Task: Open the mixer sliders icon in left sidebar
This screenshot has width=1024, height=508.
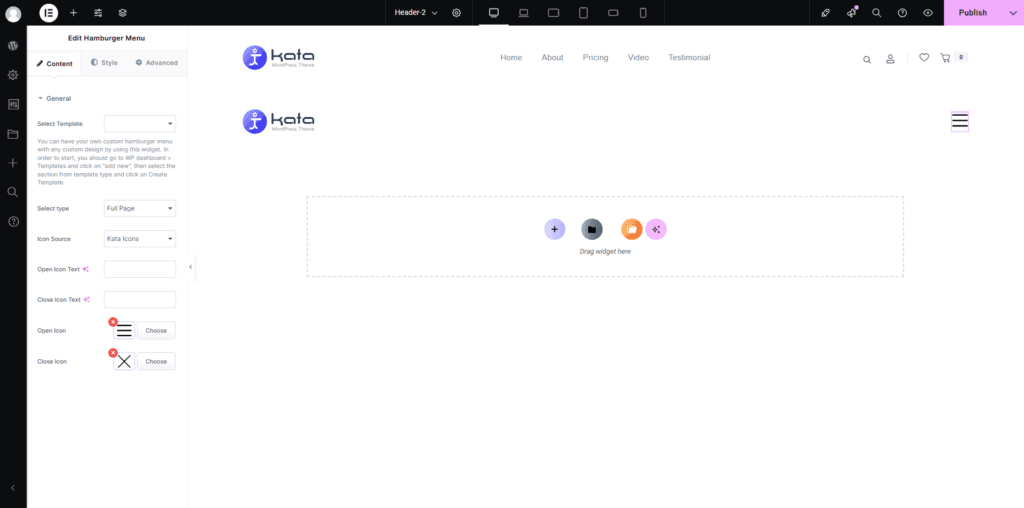Action: [x=13, y=104]
